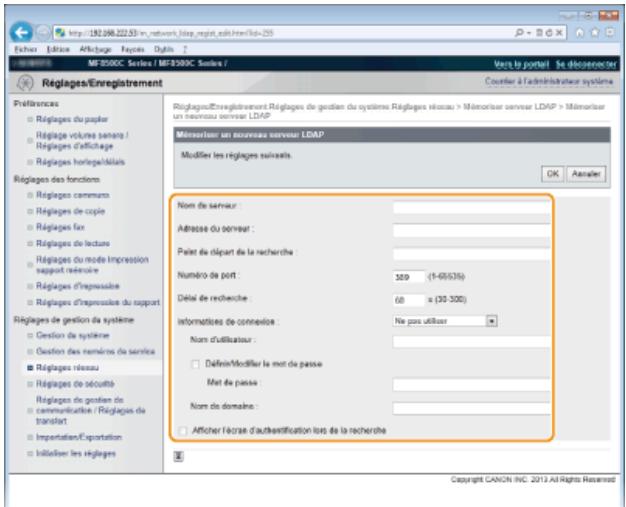Open Gestion des numéros de service

95,352
